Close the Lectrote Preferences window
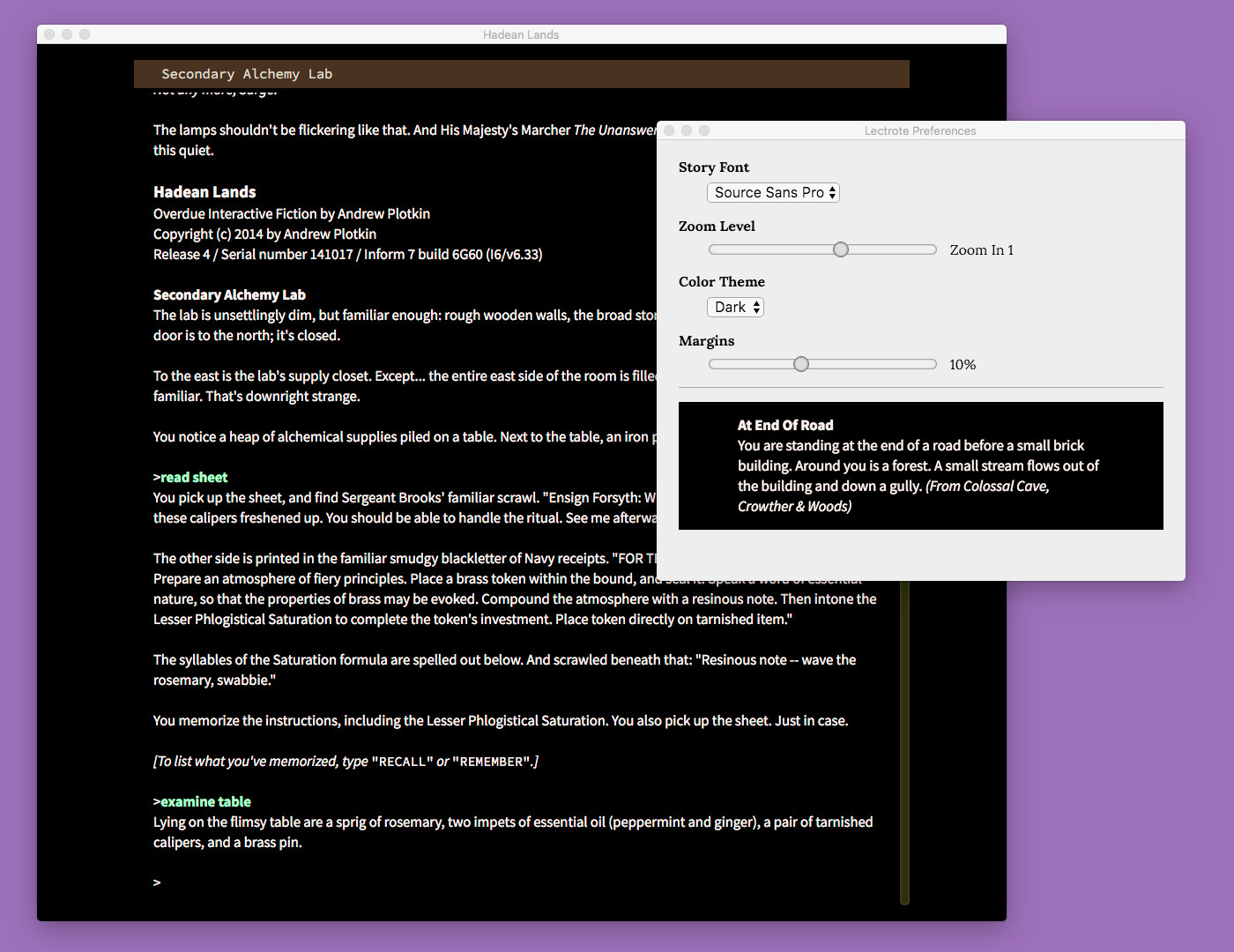The height and width of the screenshot is (952, 1234). pyautogui.click(x=670, y=130)
